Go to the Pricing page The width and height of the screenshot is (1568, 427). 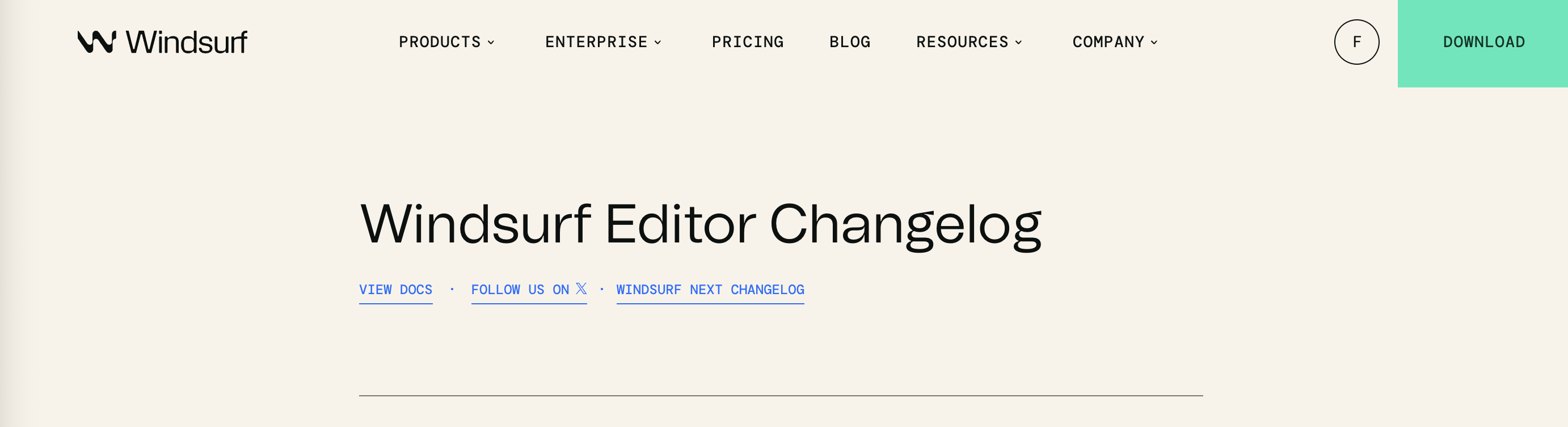pyautogui.click(x=748, y=42)
